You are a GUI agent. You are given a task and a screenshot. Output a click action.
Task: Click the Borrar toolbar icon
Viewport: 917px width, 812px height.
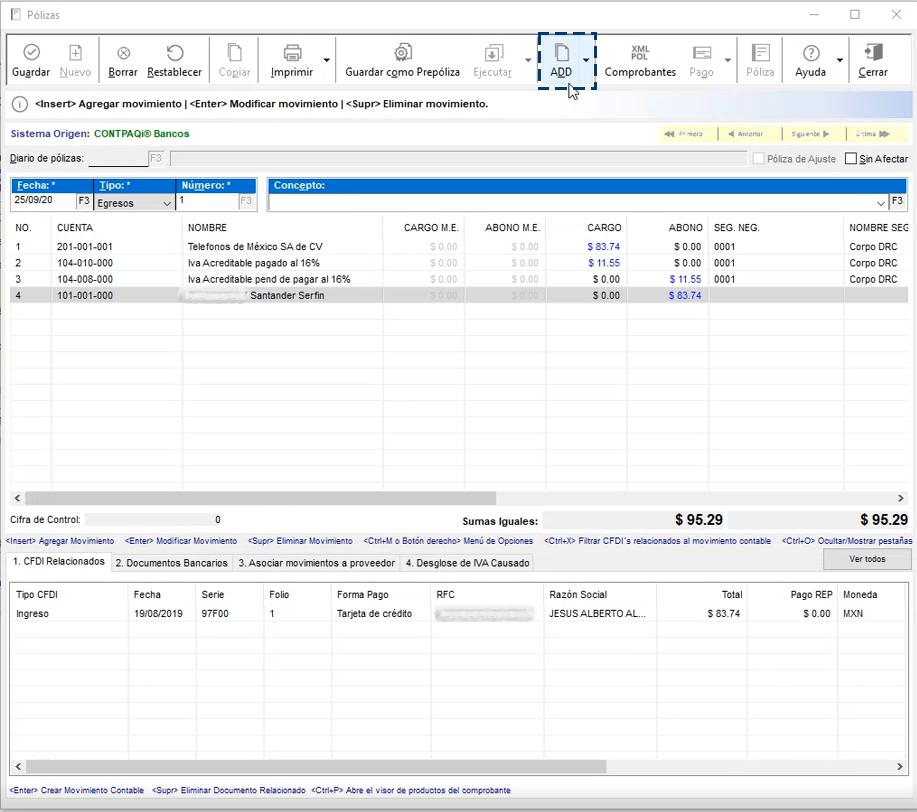pyautogui.click(x=123, y=54)
